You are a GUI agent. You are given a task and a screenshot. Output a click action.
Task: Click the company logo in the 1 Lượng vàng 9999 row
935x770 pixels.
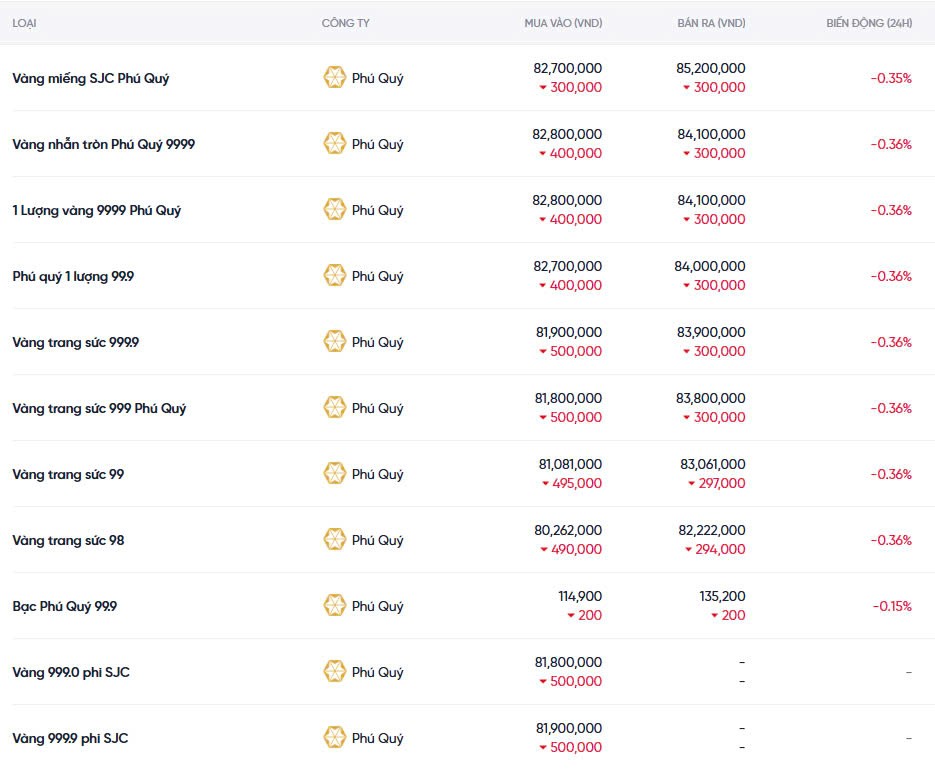(x=335, y=210)
